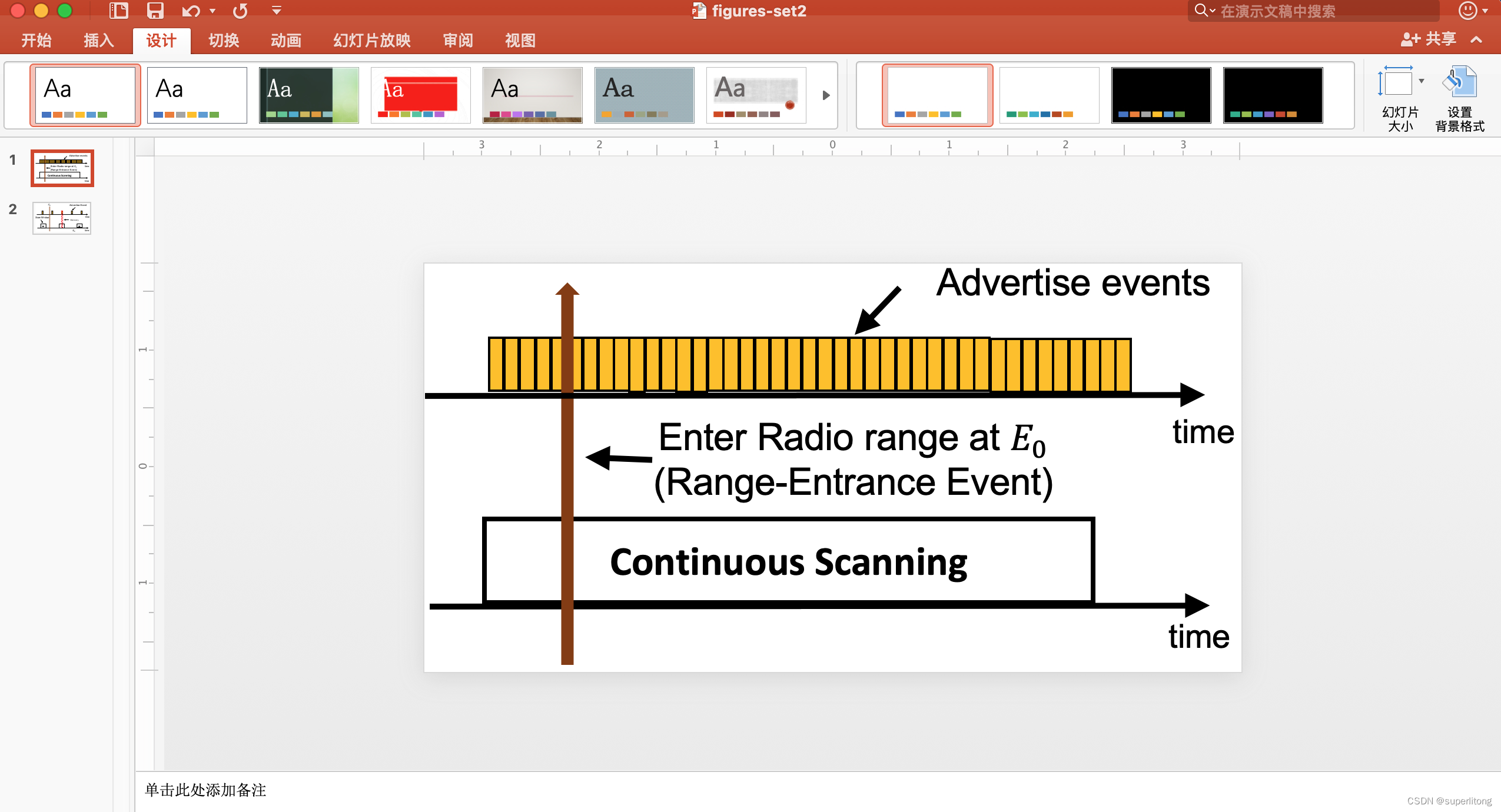Select the brown vertical arrow shape
This screenshot has width=1501, height=812.
pos(567,474)
